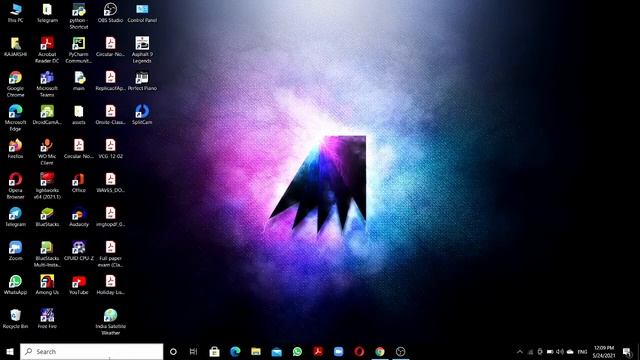Open WO Mic Client desktop shortcut
Screen dimensions: 640x360
[x=47, y=151]
